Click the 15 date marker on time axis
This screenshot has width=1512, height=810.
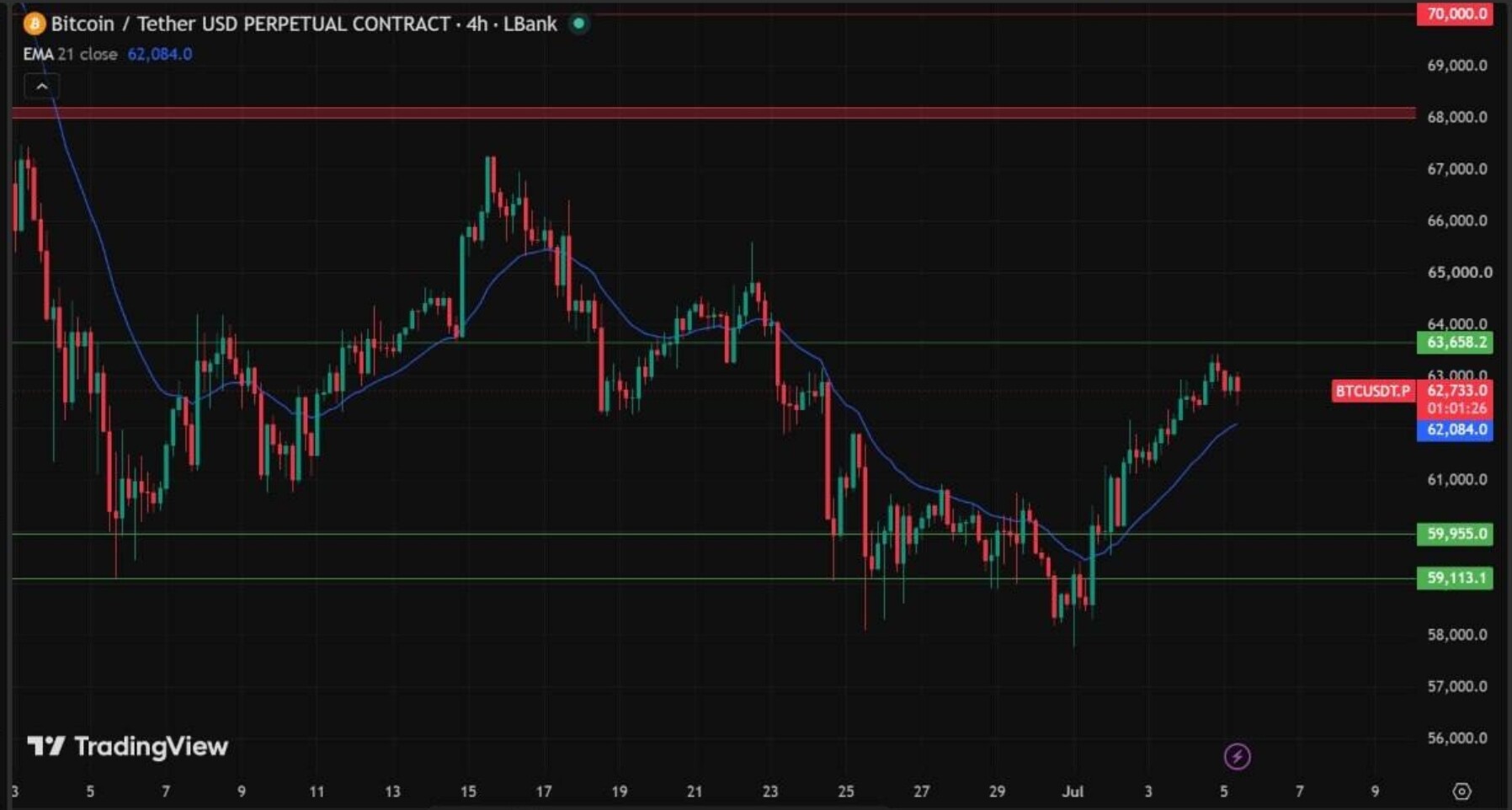(468, 791)
